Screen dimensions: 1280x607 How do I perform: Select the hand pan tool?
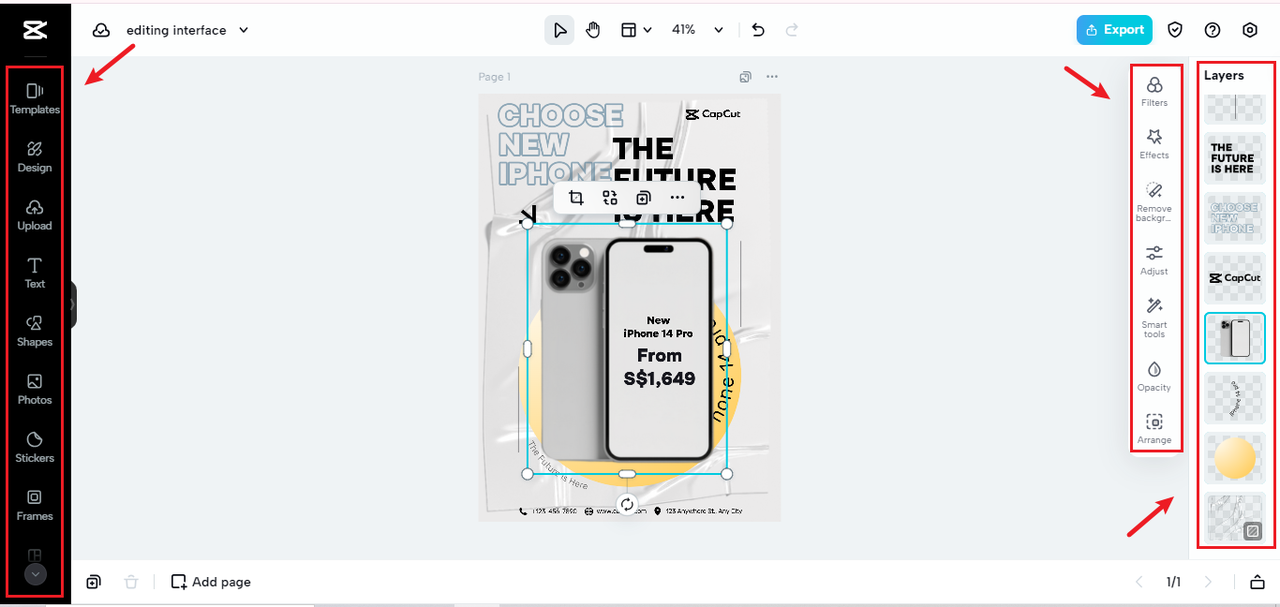(593, 30)
